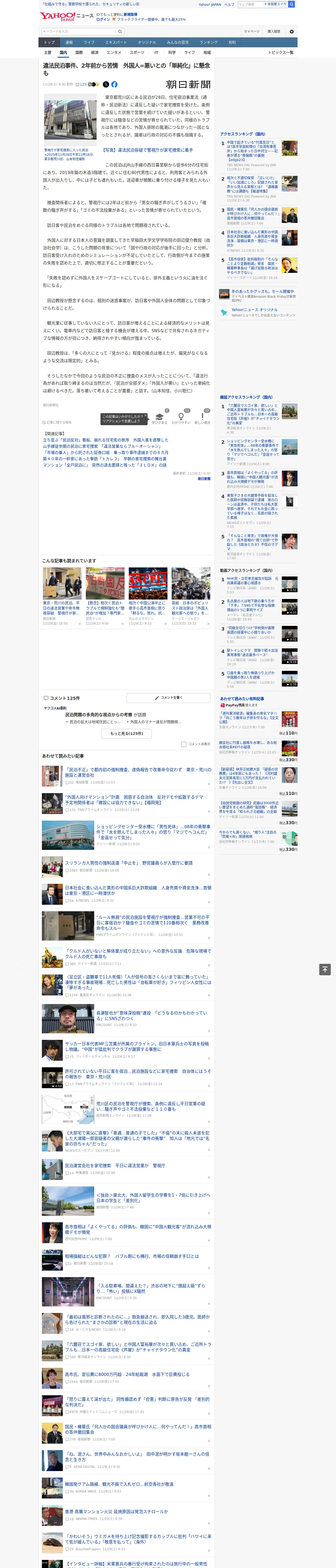
Task: Switch to the ライブ tab in the dark bar
Action: pos(89,43)
